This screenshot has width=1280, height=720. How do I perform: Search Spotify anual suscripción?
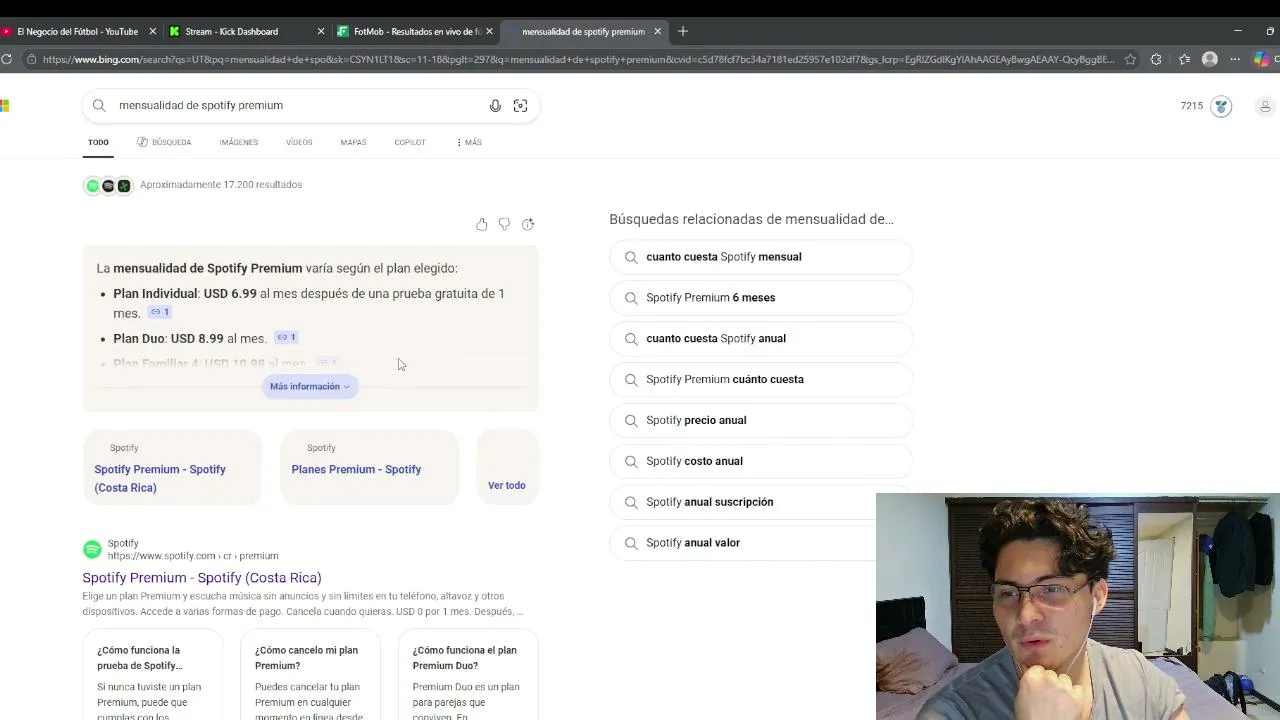tap(743, 502)
